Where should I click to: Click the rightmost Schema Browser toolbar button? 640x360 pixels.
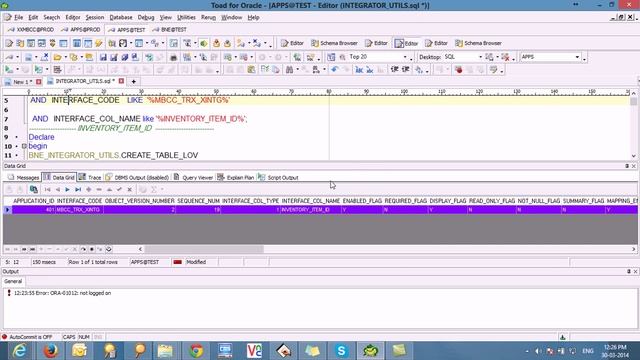pyautogui.click(x=478, y=43)
